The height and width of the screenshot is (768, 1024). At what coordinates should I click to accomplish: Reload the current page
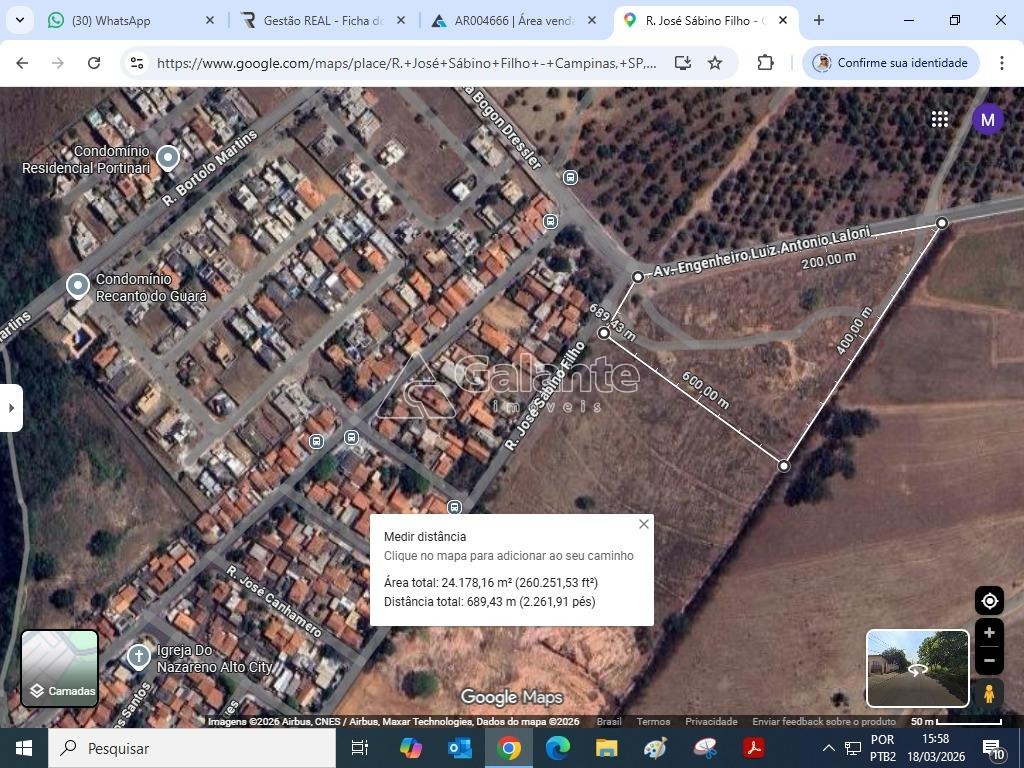tap(94, 63)
